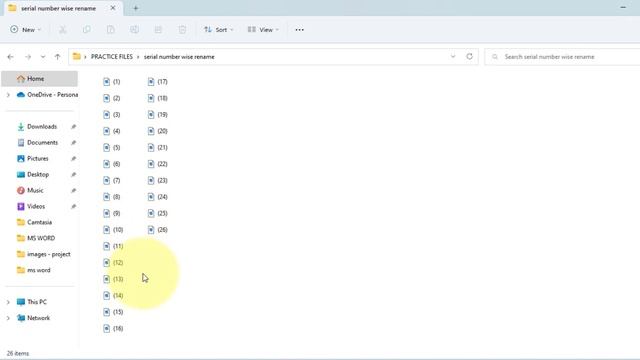640x360 pixels.
Task: Click the pin icon beside Videos
Action: point(73,207)
